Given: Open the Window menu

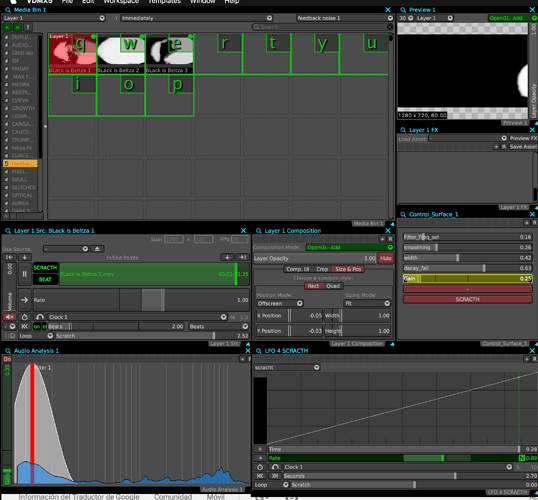Looking at the screenshot, I should pos(203,2).
